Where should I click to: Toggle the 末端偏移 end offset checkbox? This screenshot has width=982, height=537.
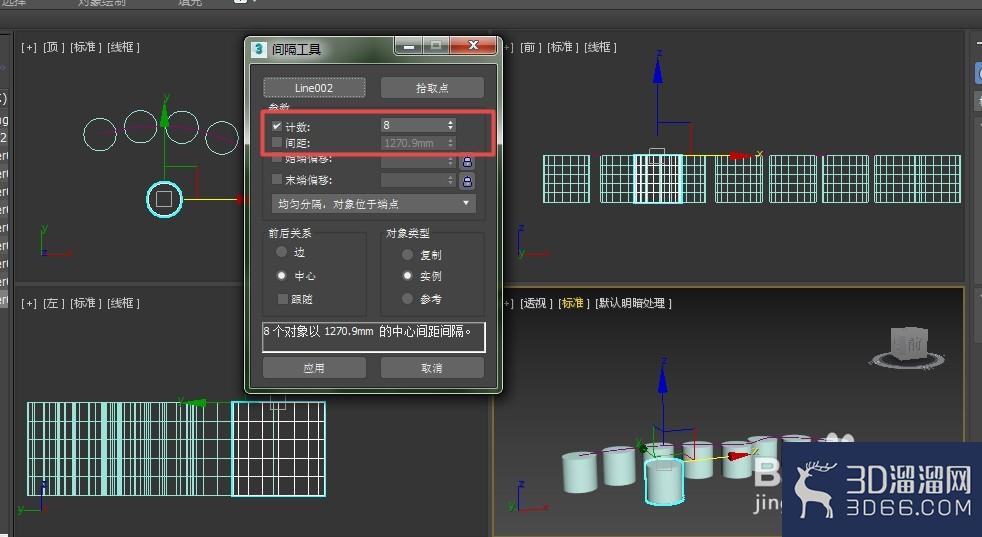tap(277, 179)
